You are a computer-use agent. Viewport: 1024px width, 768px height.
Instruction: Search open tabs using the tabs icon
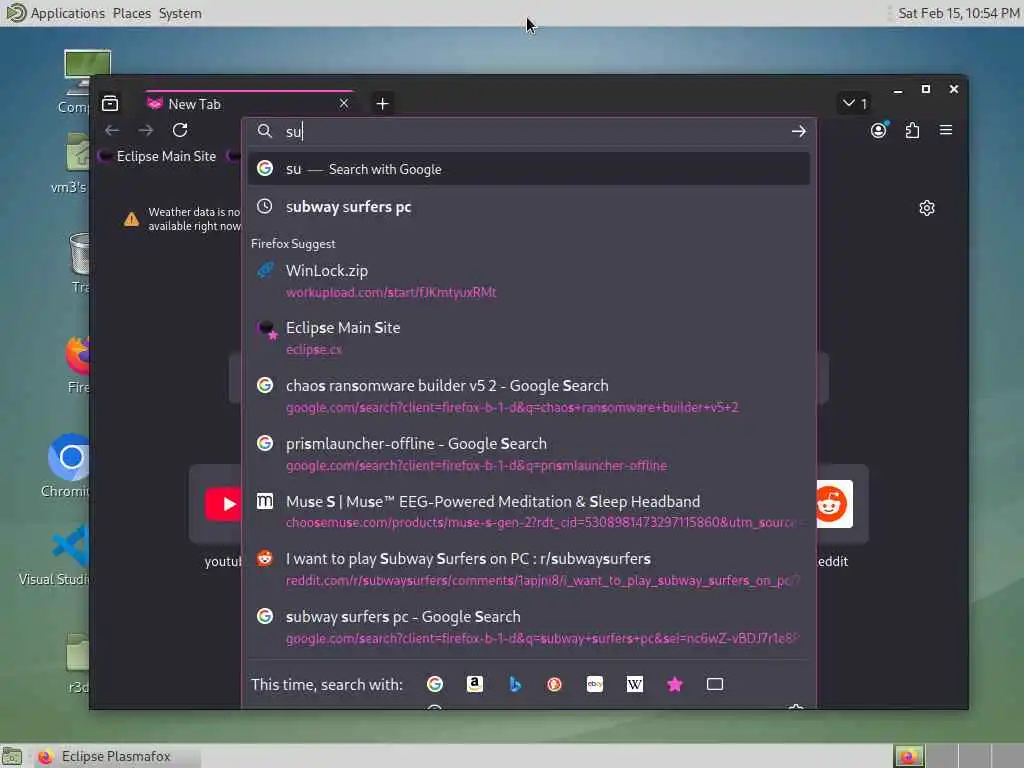click(x=715, y=684)
